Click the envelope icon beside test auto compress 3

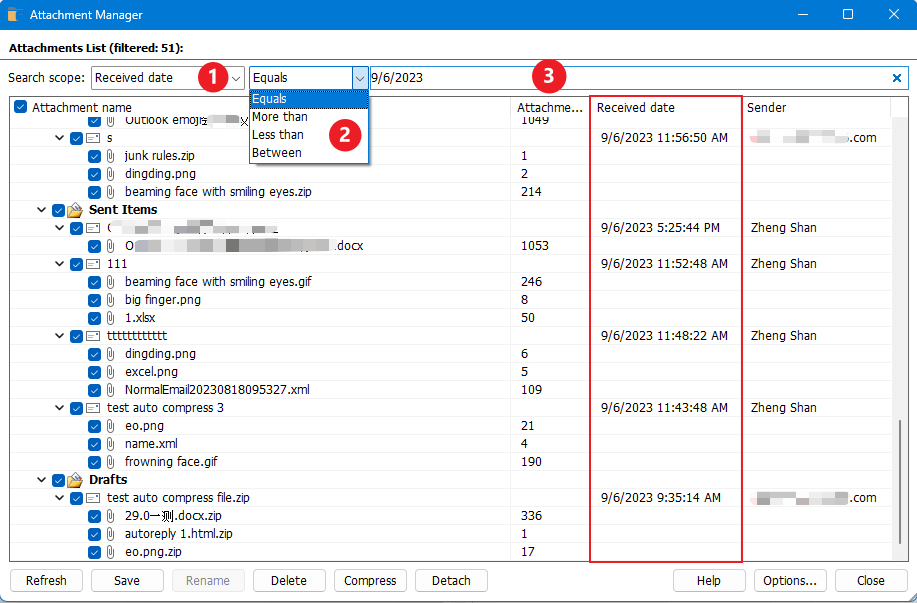point(94,408)
